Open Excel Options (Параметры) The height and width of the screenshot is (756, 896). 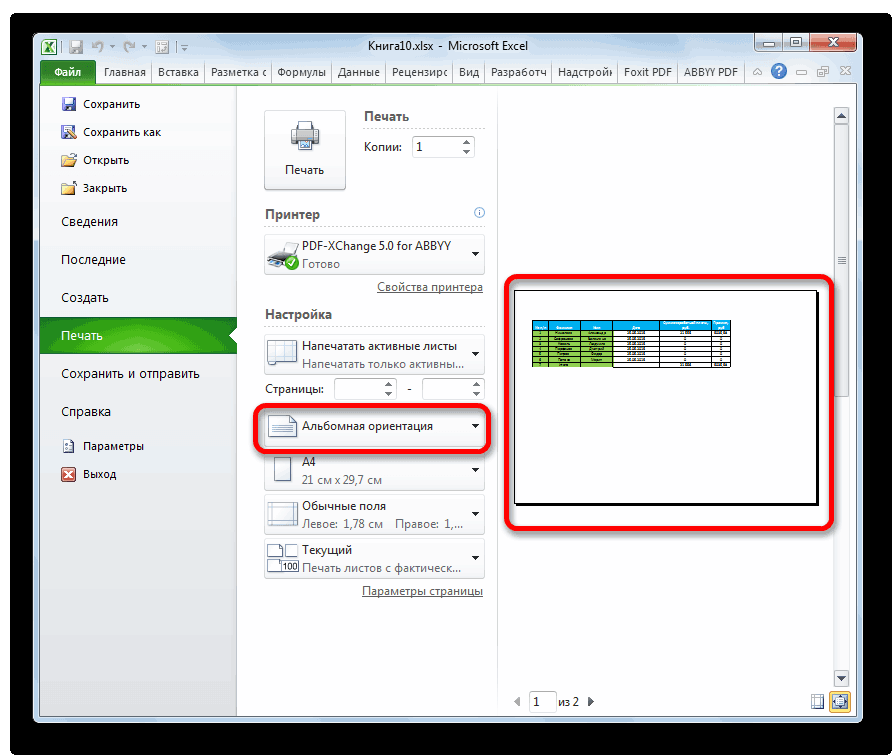[x=102, y=446]
